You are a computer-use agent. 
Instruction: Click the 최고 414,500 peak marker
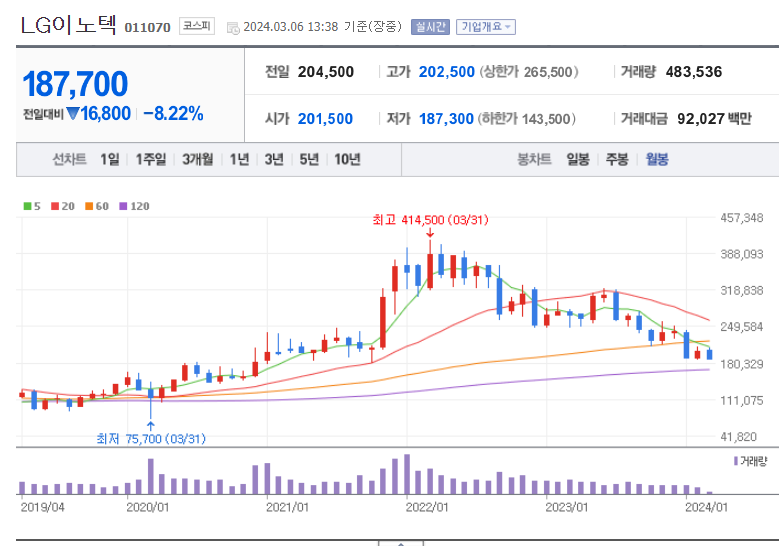[x=430, y=220]
